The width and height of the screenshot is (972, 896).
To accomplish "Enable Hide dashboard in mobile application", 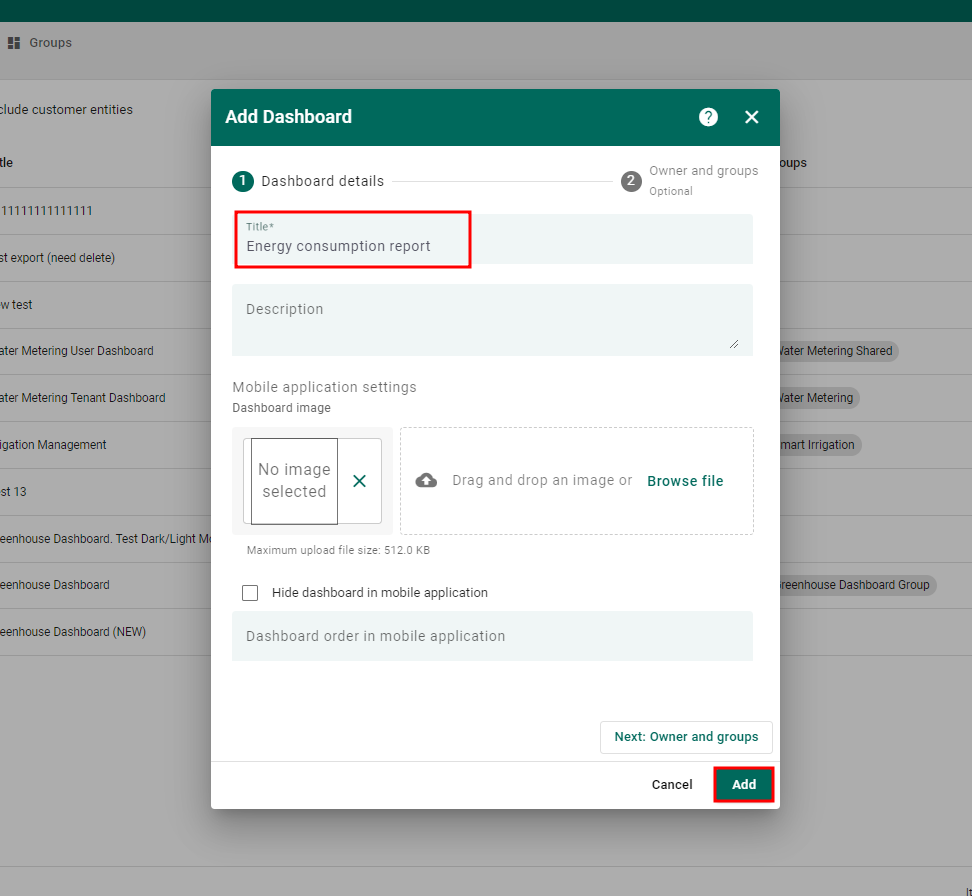I will [x=250, y=593].
